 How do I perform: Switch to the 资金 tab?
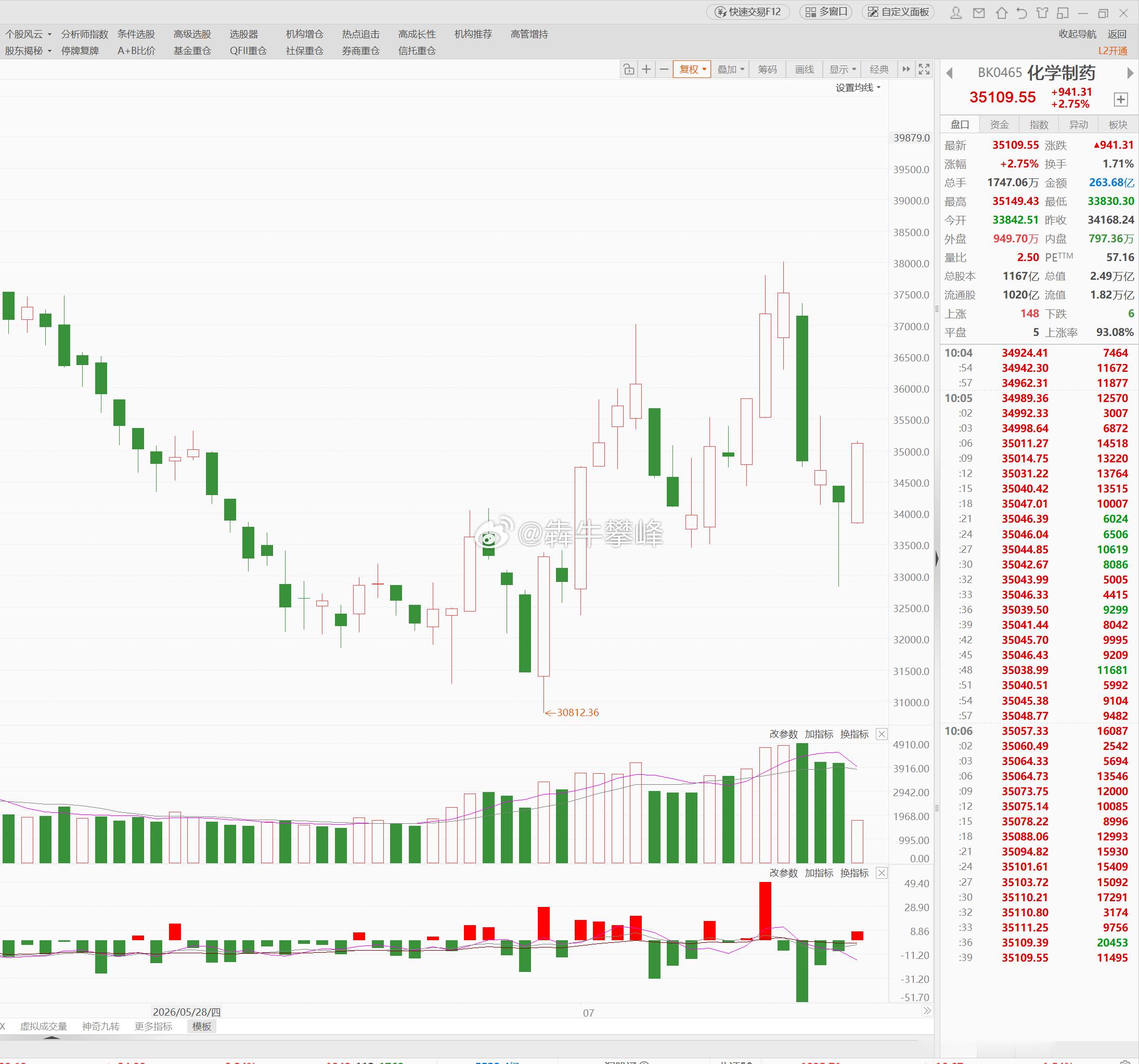[x=999, y=124]
